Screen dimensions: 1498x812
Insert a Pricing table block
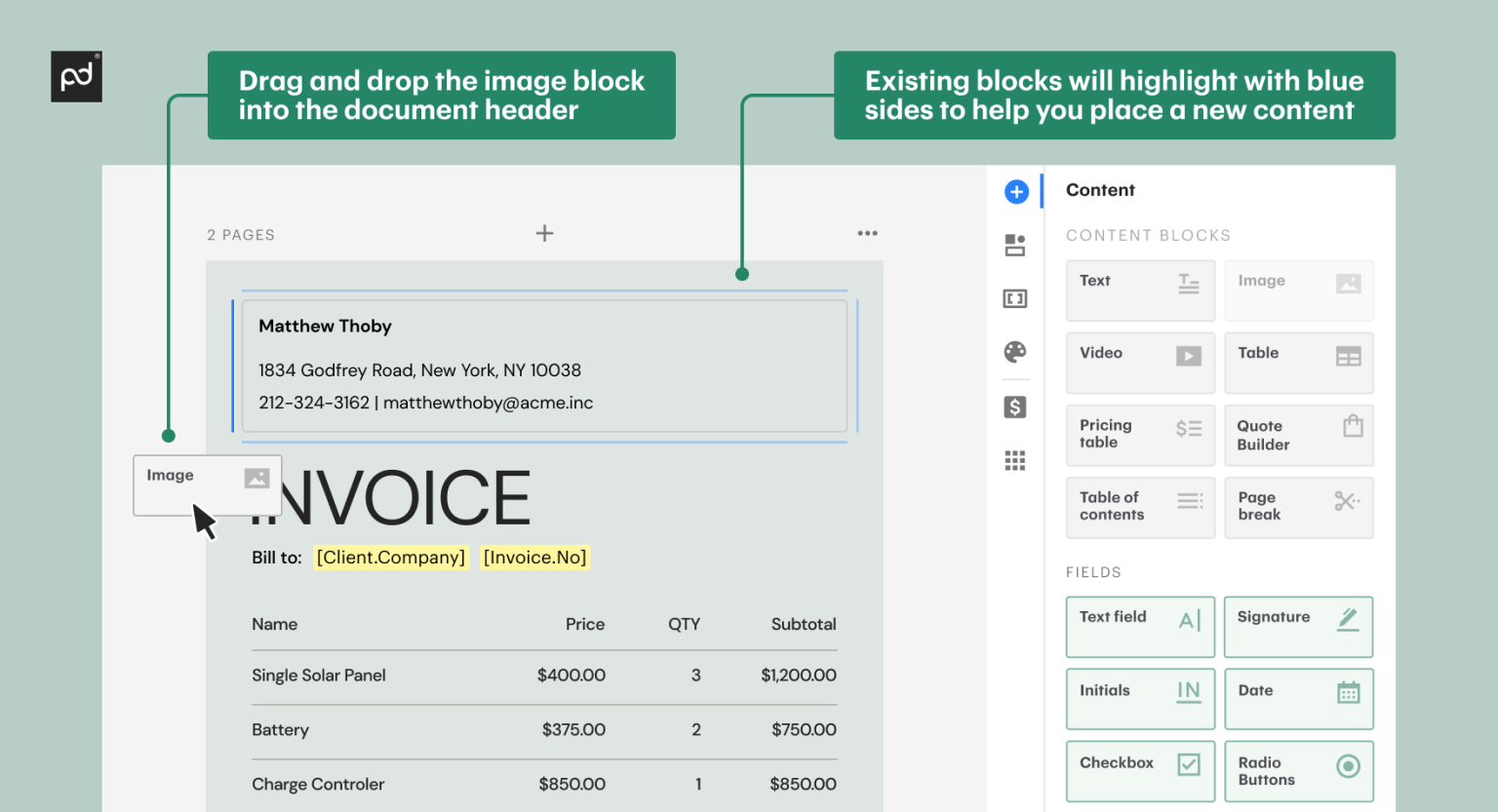click(x=1139, y=435)
